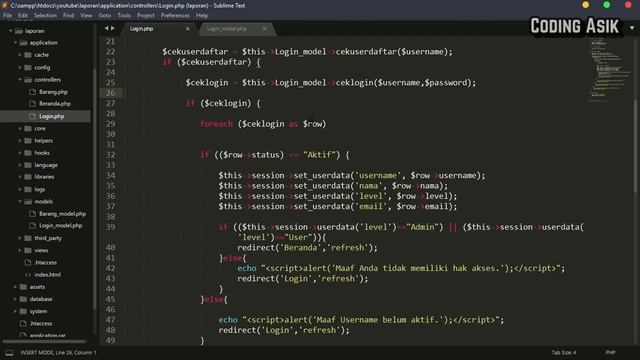This screenshot has width=640, height=360.
Task: Expand the assets folder
Action: tap(16, 287)
